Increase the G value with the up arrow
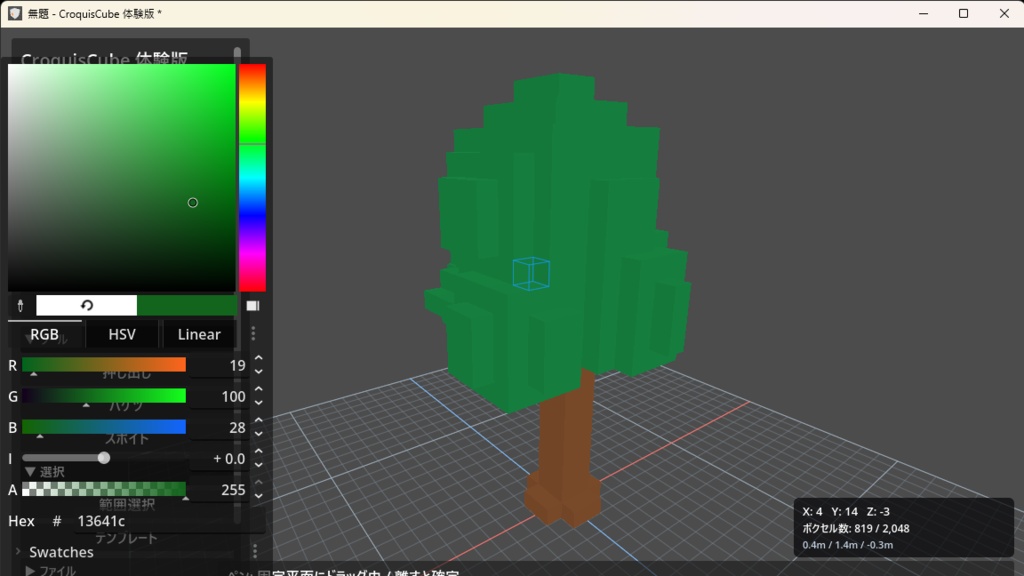The height and width of the screenshot is (576, 1024). 259,389
